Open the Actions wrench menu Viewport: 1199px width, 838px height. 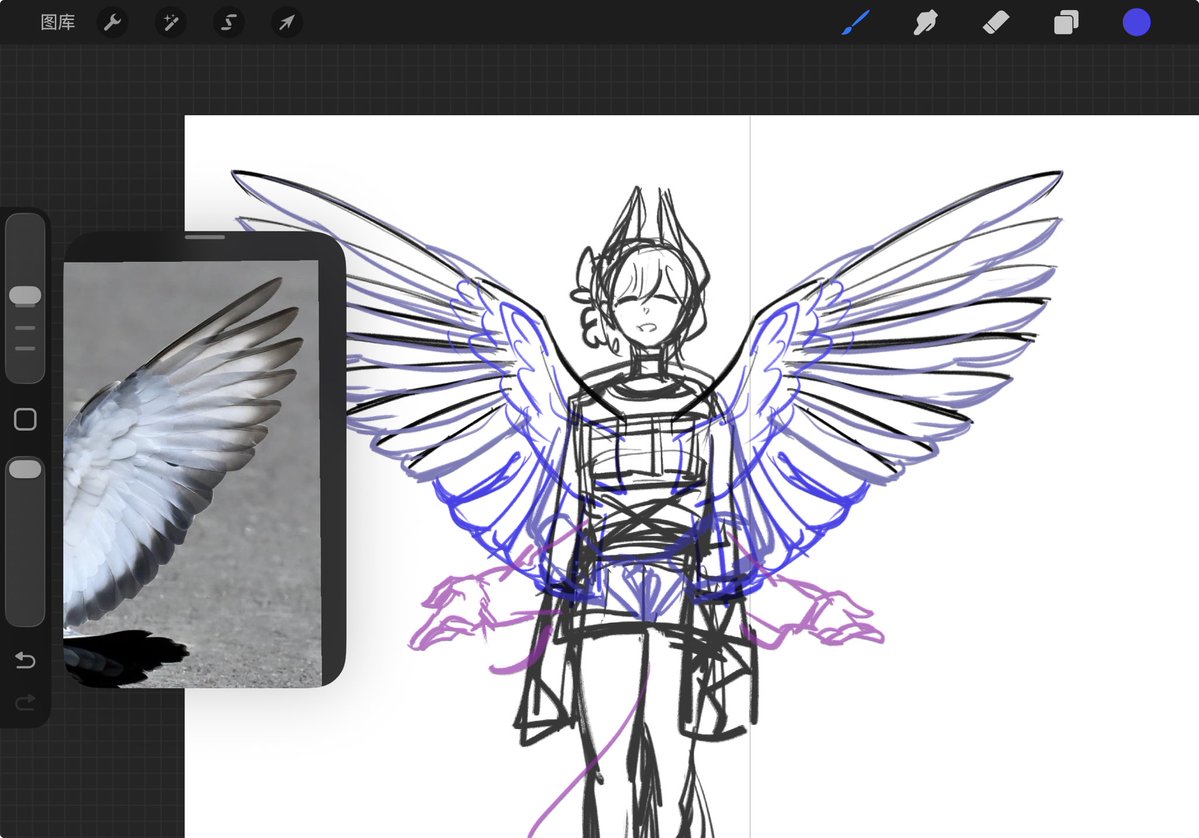[x=112, y=22]
